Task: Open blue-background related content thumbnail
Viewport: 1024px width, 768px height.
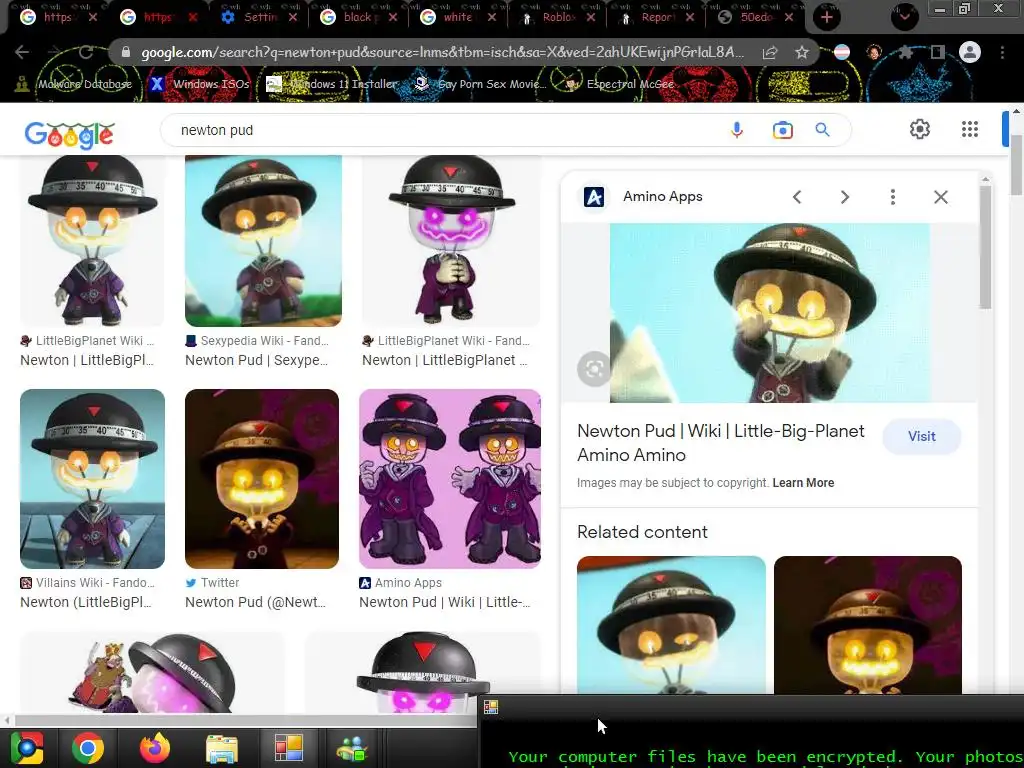Action: click(x=671, y=625)
